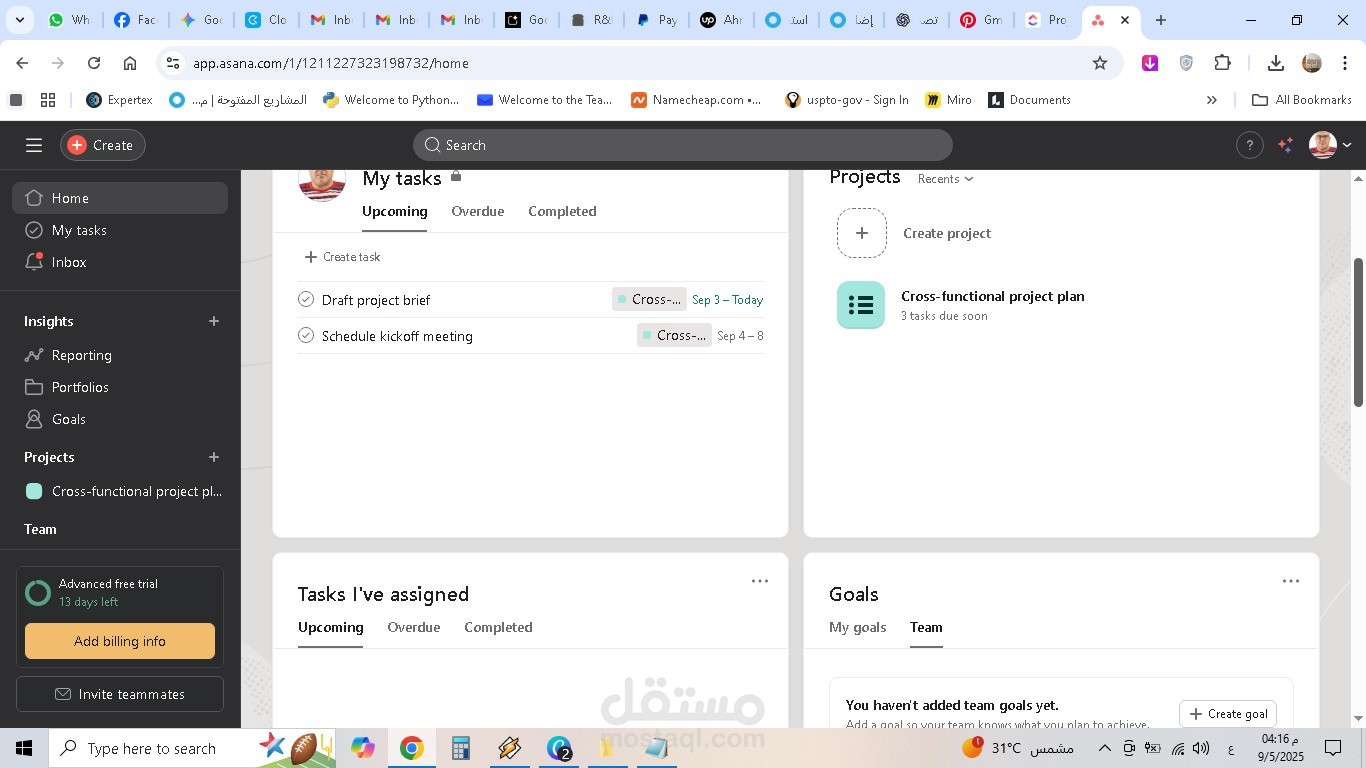Click the Team section header in the sidebar

coord(40,529)
